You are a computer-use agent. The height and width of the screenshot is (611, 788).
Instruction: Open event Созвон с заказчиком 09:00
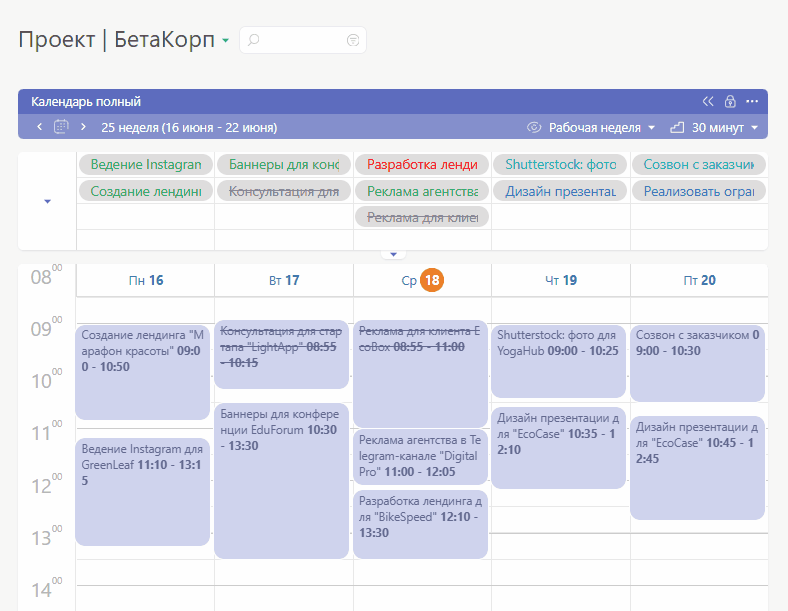[698, 363]
